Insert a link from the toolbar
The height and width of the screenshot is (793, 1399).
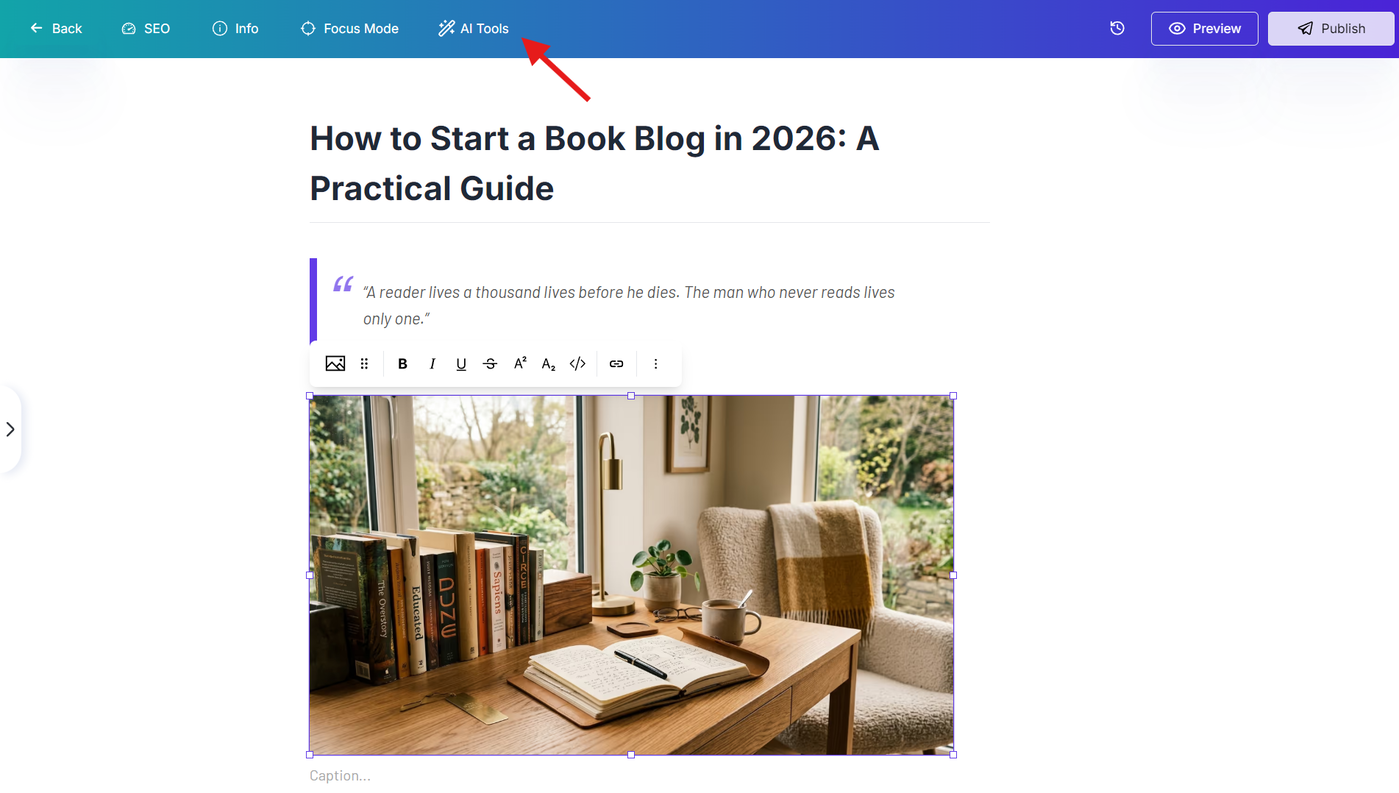[617, 364]
